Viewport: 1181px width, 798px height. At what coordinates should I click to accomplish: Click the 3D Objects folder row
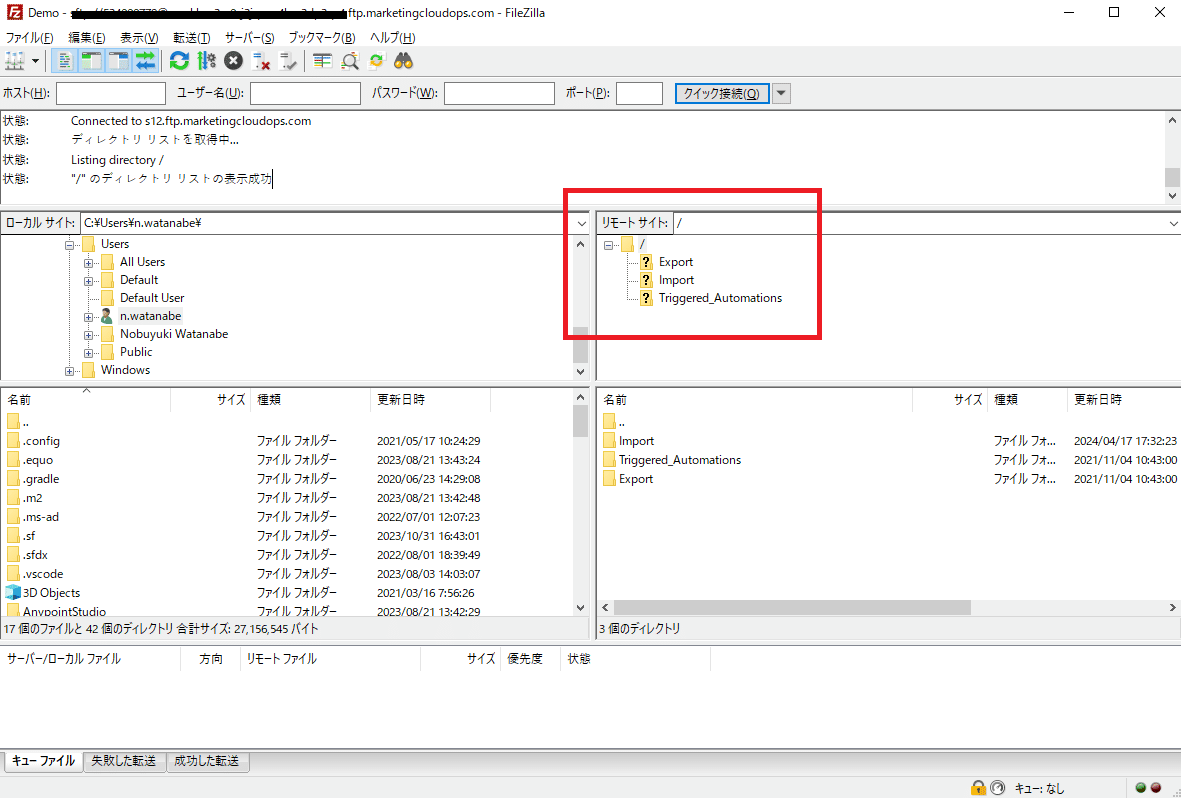click(x=51, y=592)
